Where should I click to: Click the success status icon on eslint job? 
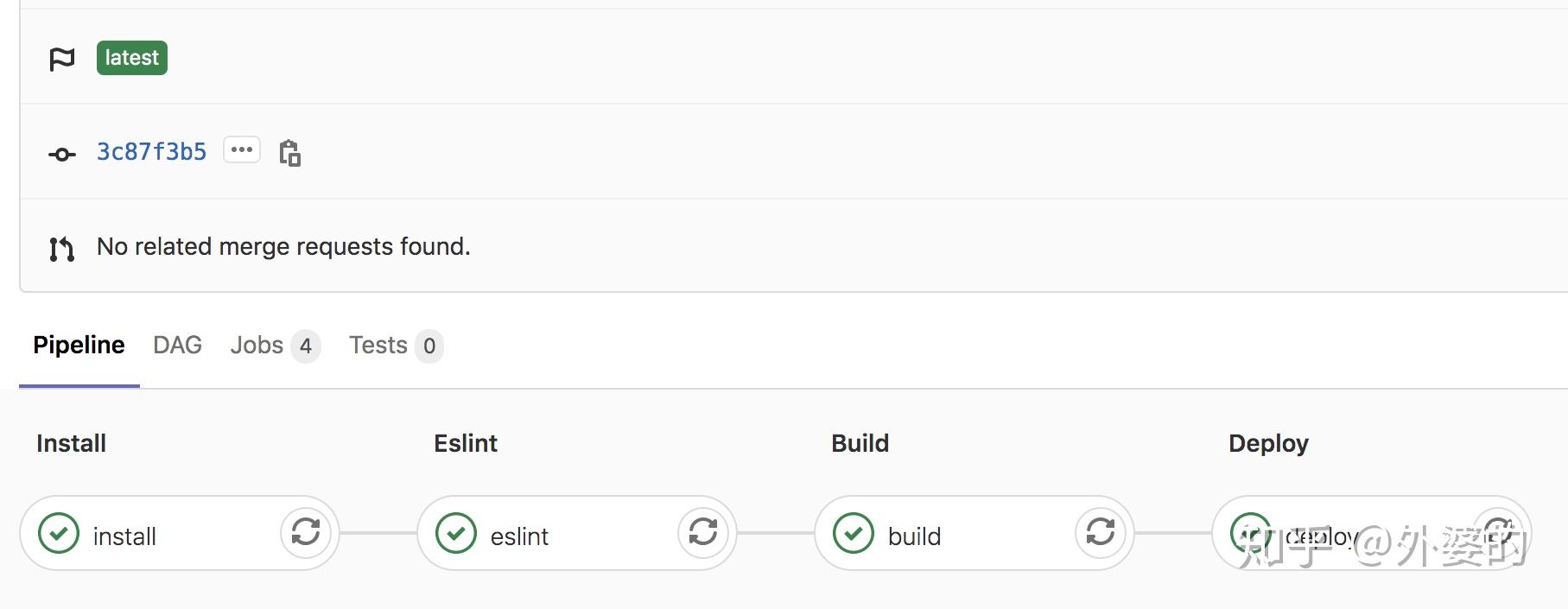(x=455, y=534)
